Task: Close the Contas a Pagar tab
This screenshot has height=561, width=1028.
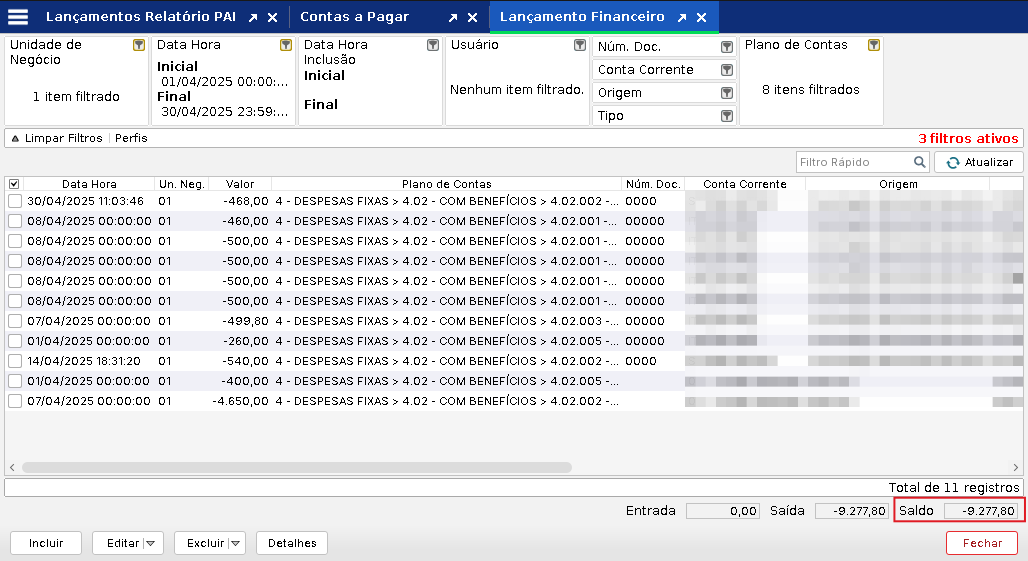Action: point(473,18)
